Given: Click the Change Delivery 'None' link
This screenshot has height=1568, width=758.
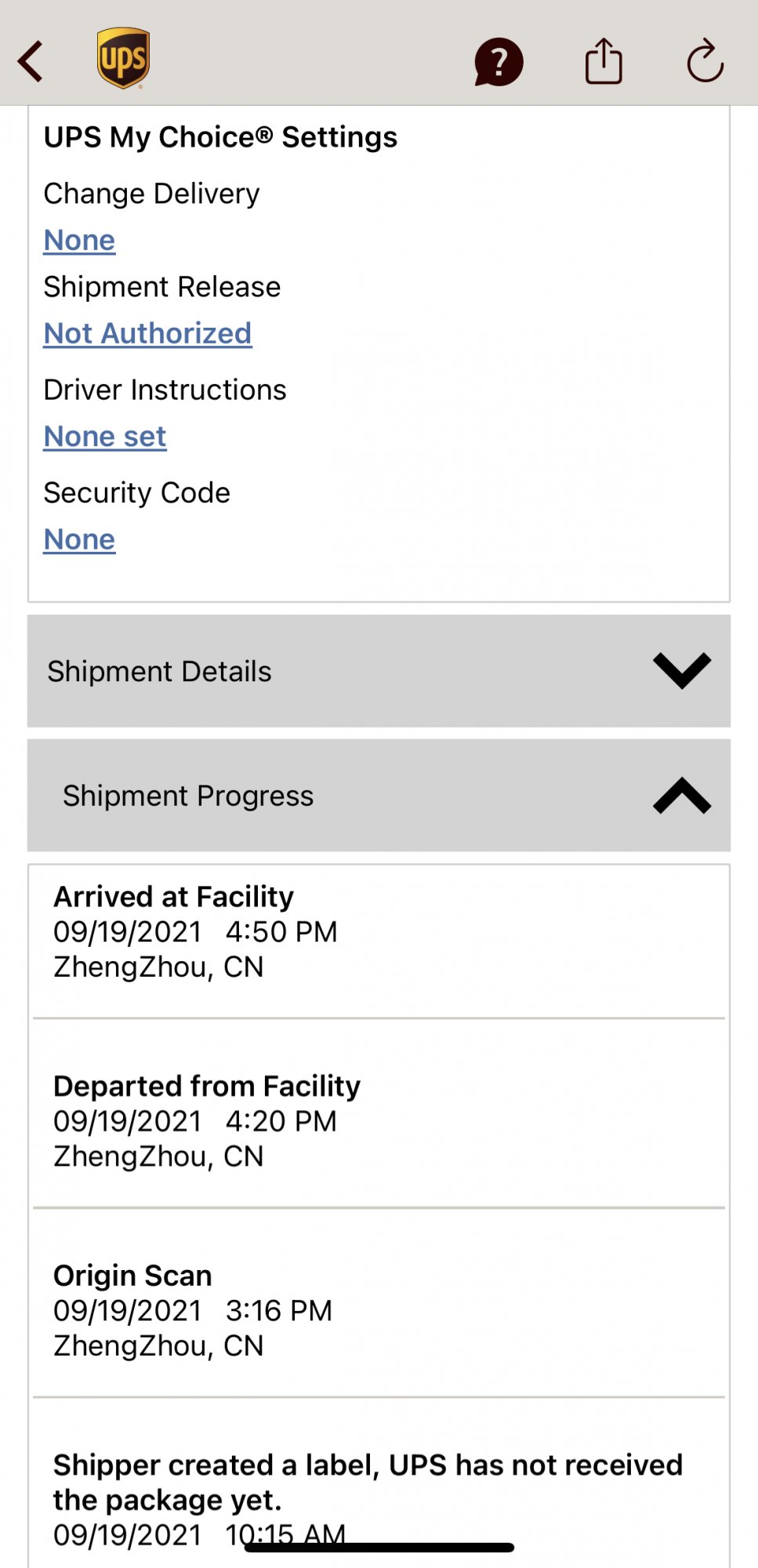Looking at the screenshot, I should tap(79, 241).
